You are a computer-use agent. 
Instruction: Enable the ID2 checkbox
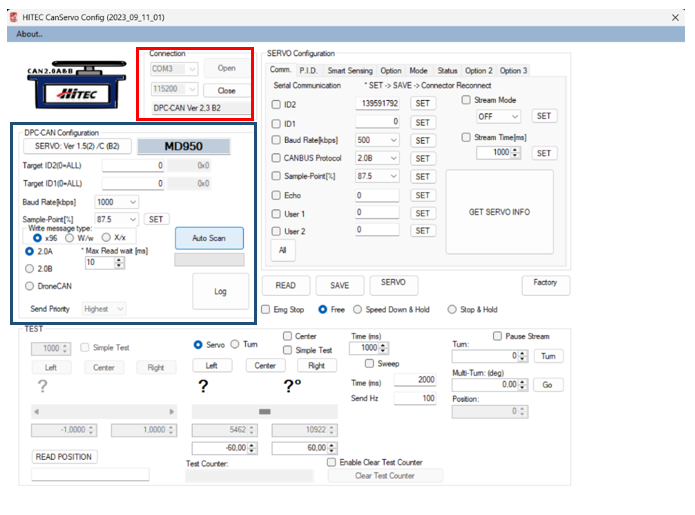point(277,104)
